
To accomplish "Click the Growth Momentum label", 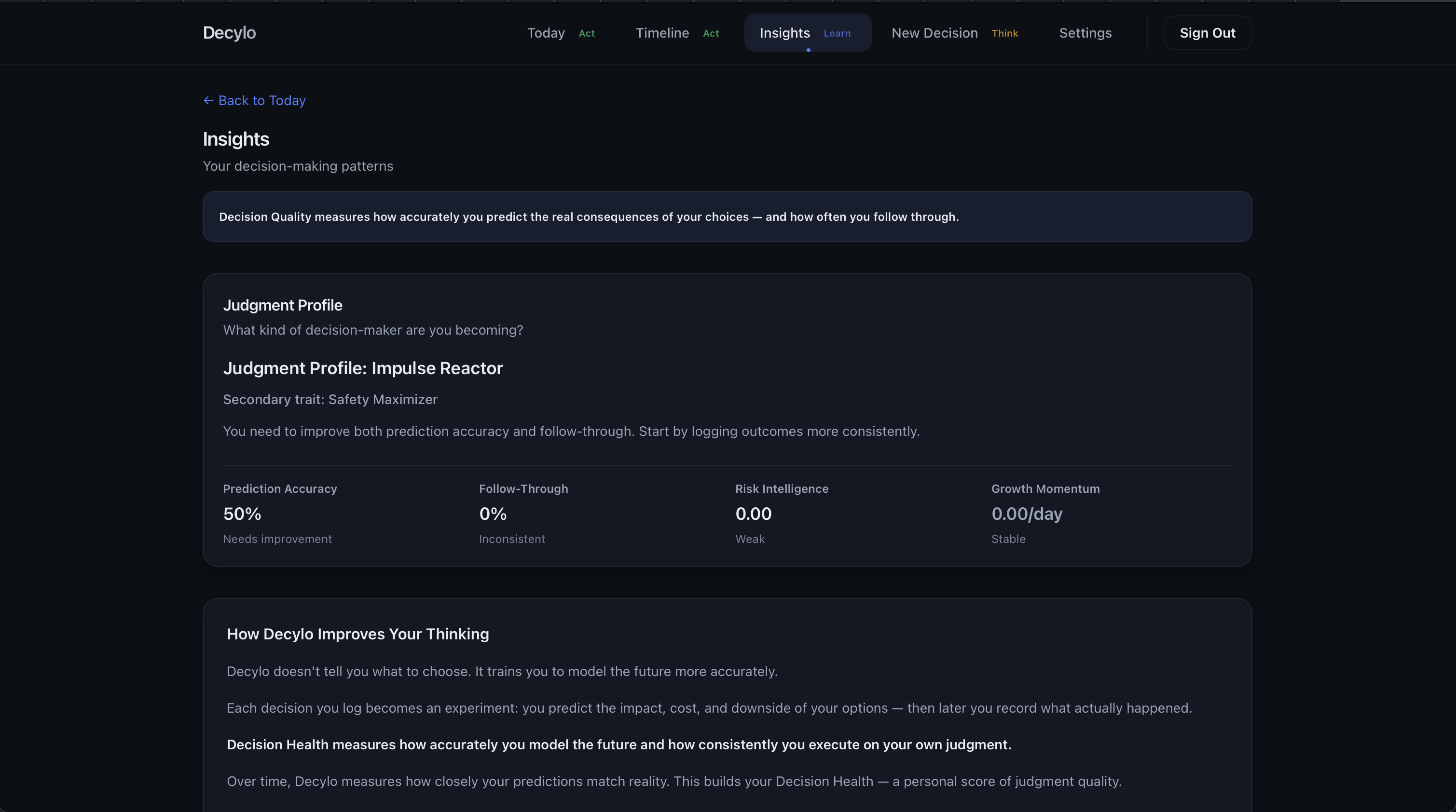I will click(1045, 489).
